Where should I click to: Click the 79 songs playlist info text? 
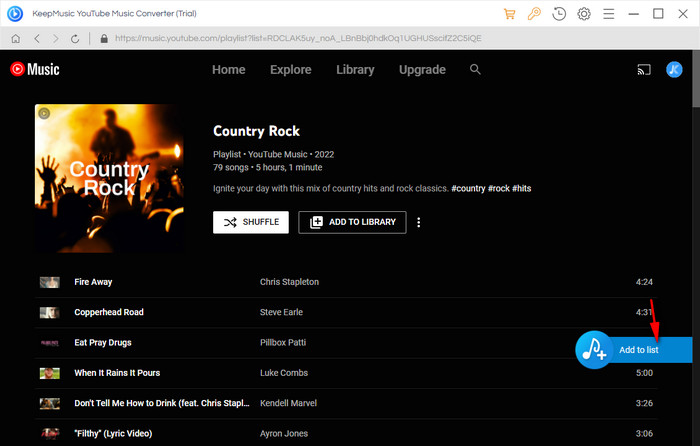click(231, 168)
